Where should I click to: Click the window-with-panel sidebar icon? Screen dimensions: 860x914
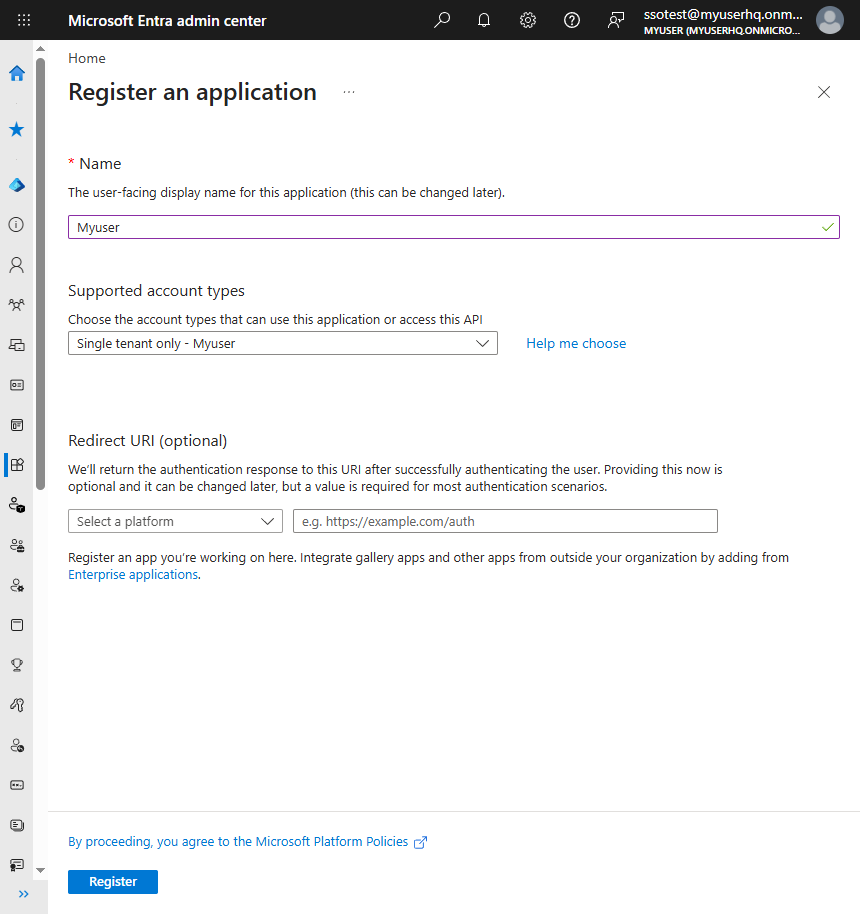coord(17,425)
